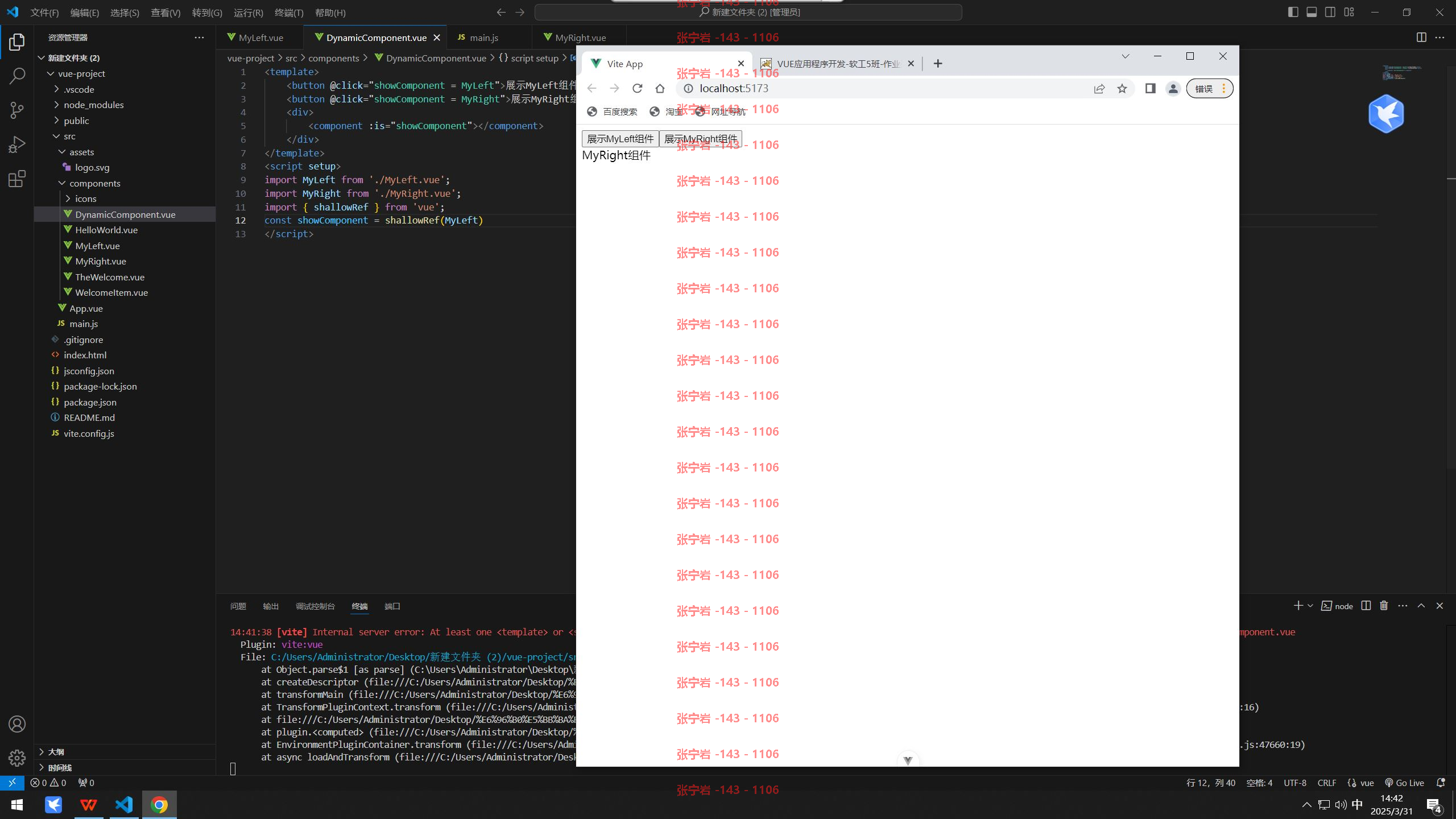This screenshot has width=1456, height=819.
Task: Click the VS Code command center search box
Action: pyautogui.click(x=748, y=12)
